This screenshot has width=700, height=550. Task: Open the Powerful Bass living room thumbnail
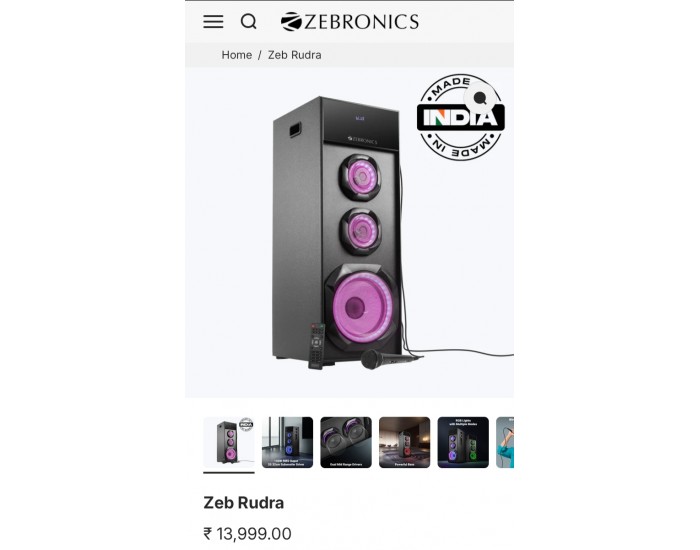[404, 442]
